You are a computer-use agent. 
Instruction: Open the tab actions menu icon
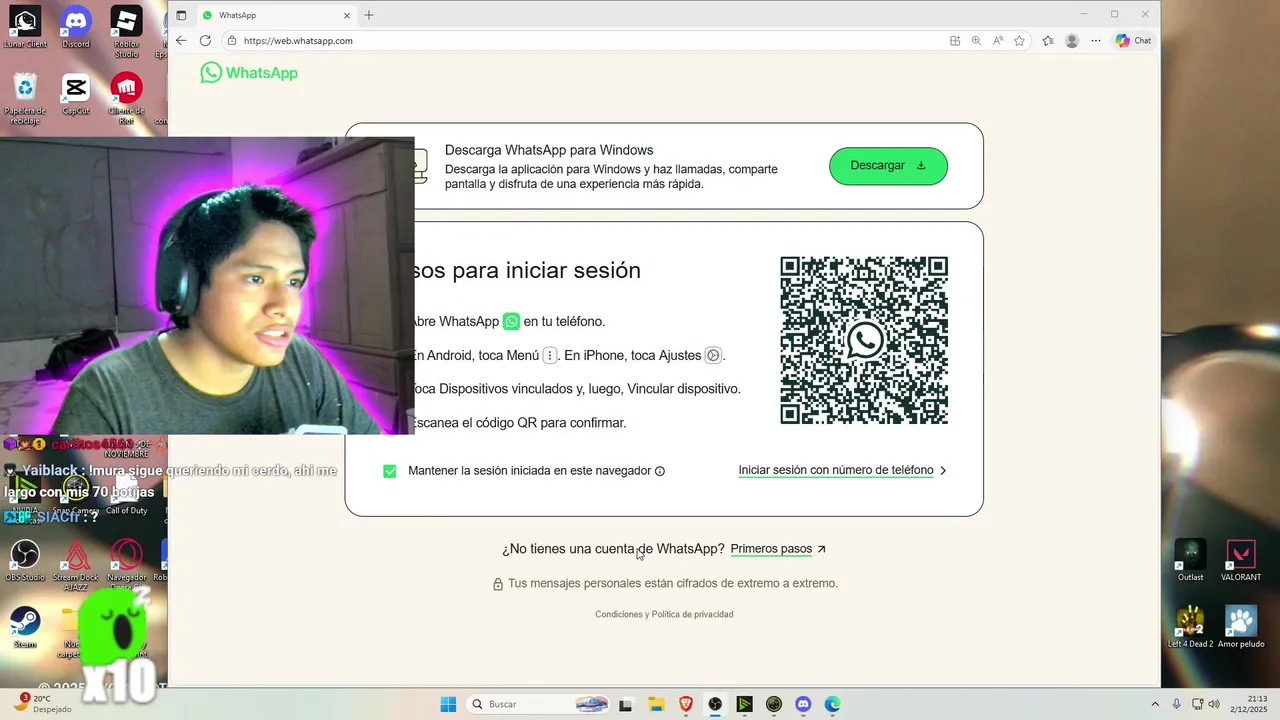tap(181, 15)
